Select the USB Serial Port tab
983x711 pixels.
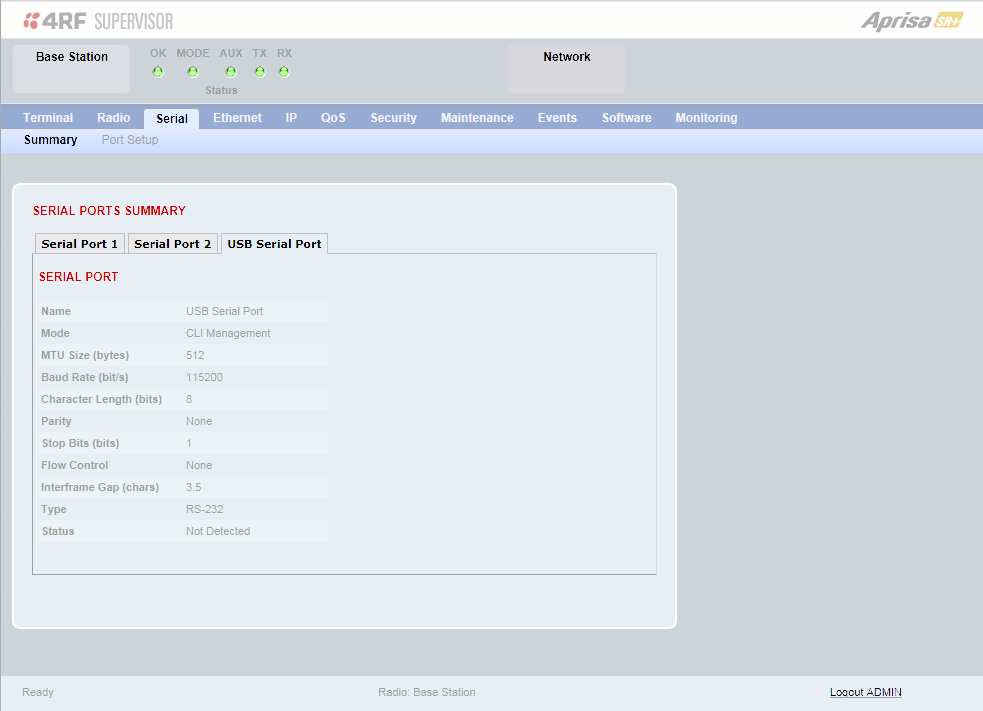275,244
